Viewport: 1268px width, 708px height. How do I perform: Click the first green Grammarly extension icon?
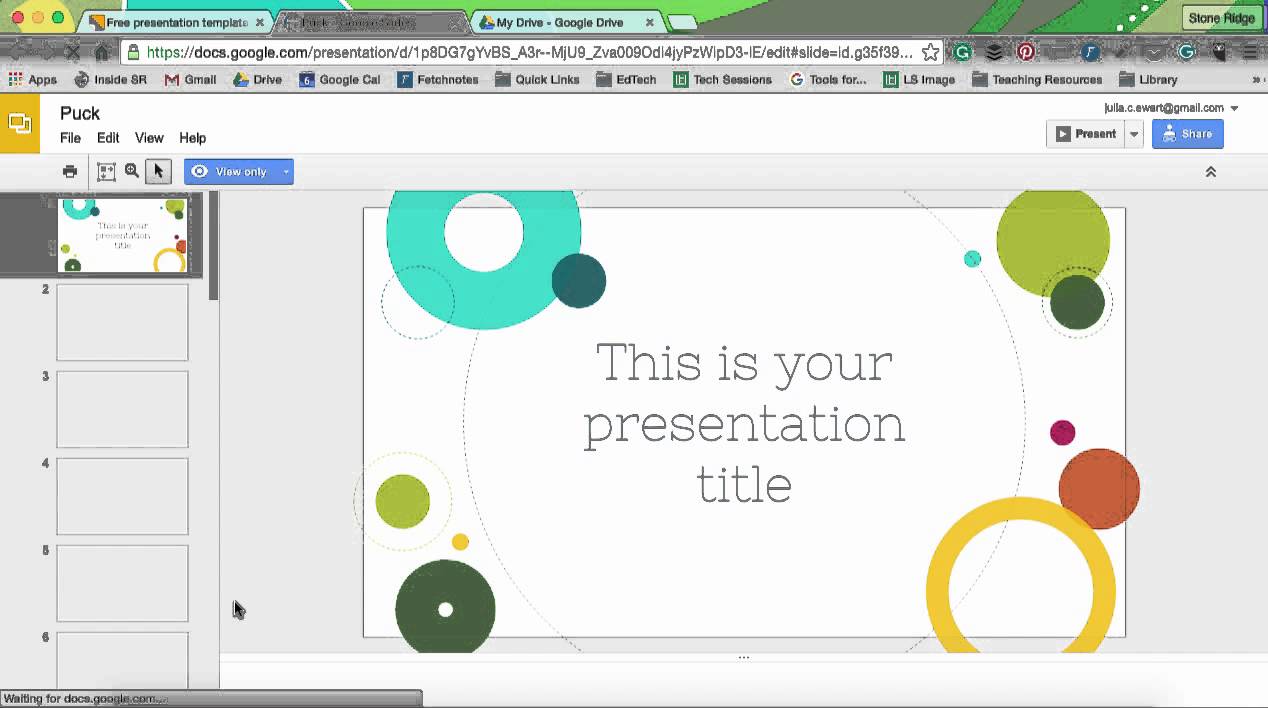tap(962, 52)
